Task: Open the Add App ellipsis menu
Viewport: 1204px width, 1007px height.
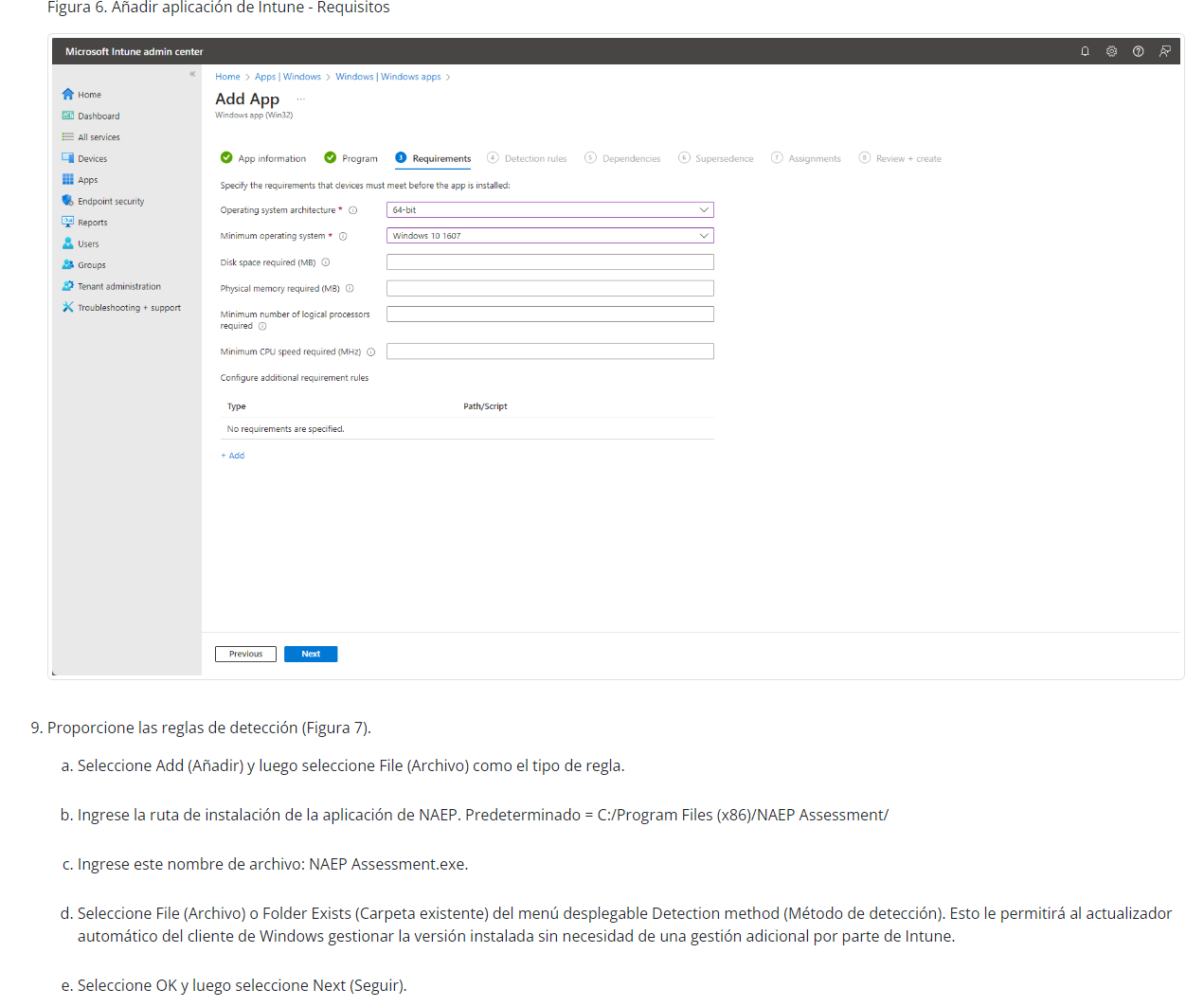Action: coord(301,99)
